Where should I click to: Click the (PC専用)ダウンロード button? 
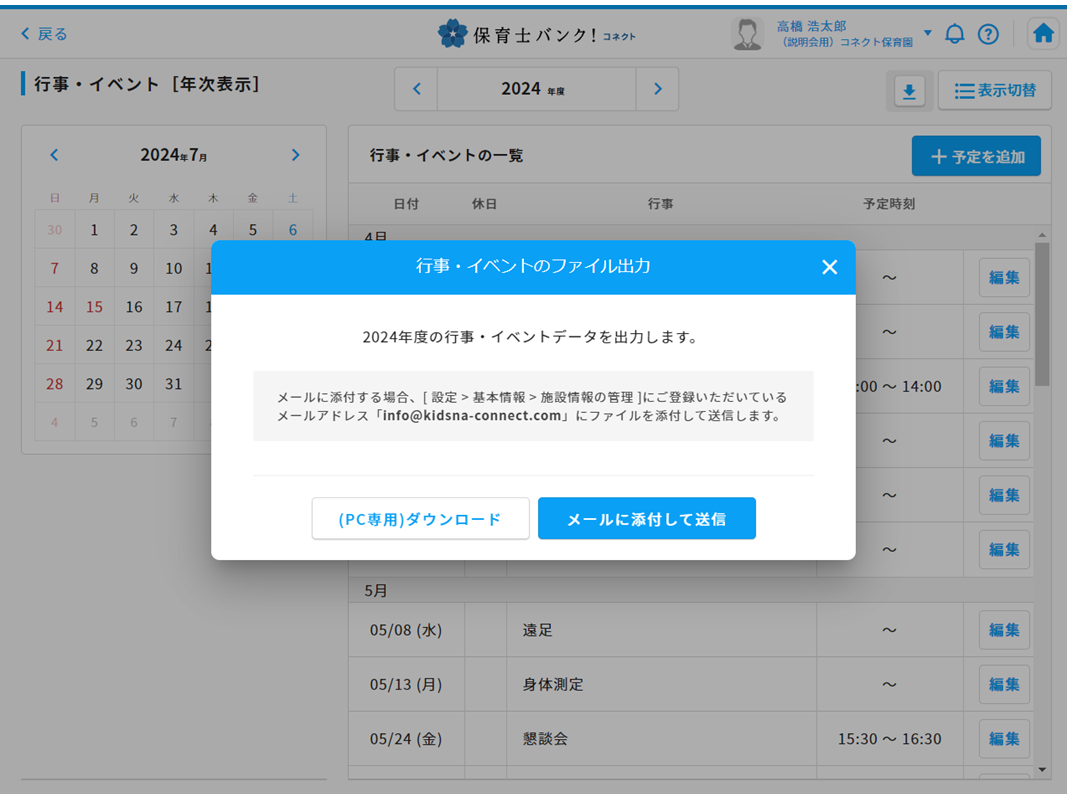click(x=420, y=519)
